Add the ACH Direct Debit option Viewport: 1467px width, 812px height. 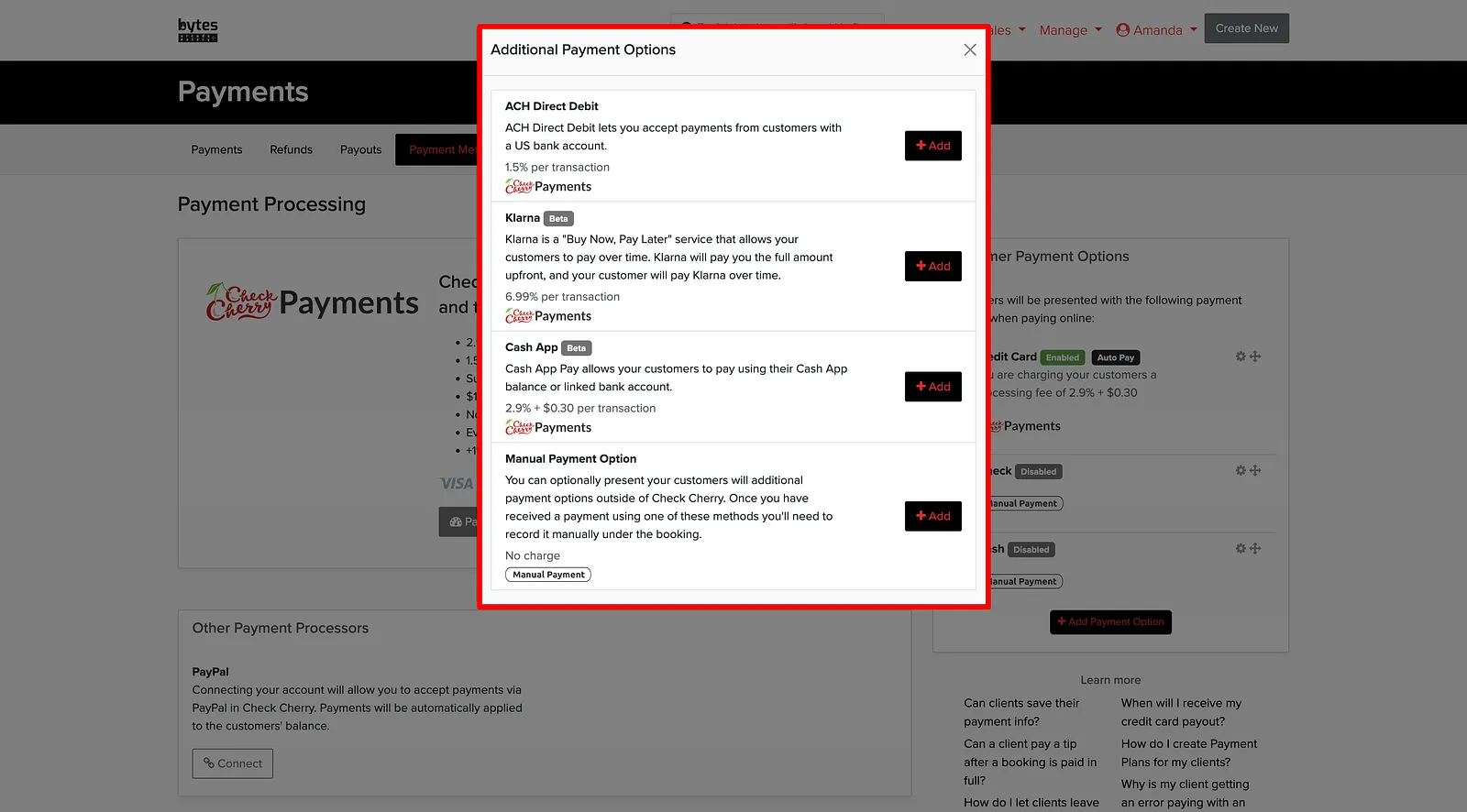click(x=933, y=146)
